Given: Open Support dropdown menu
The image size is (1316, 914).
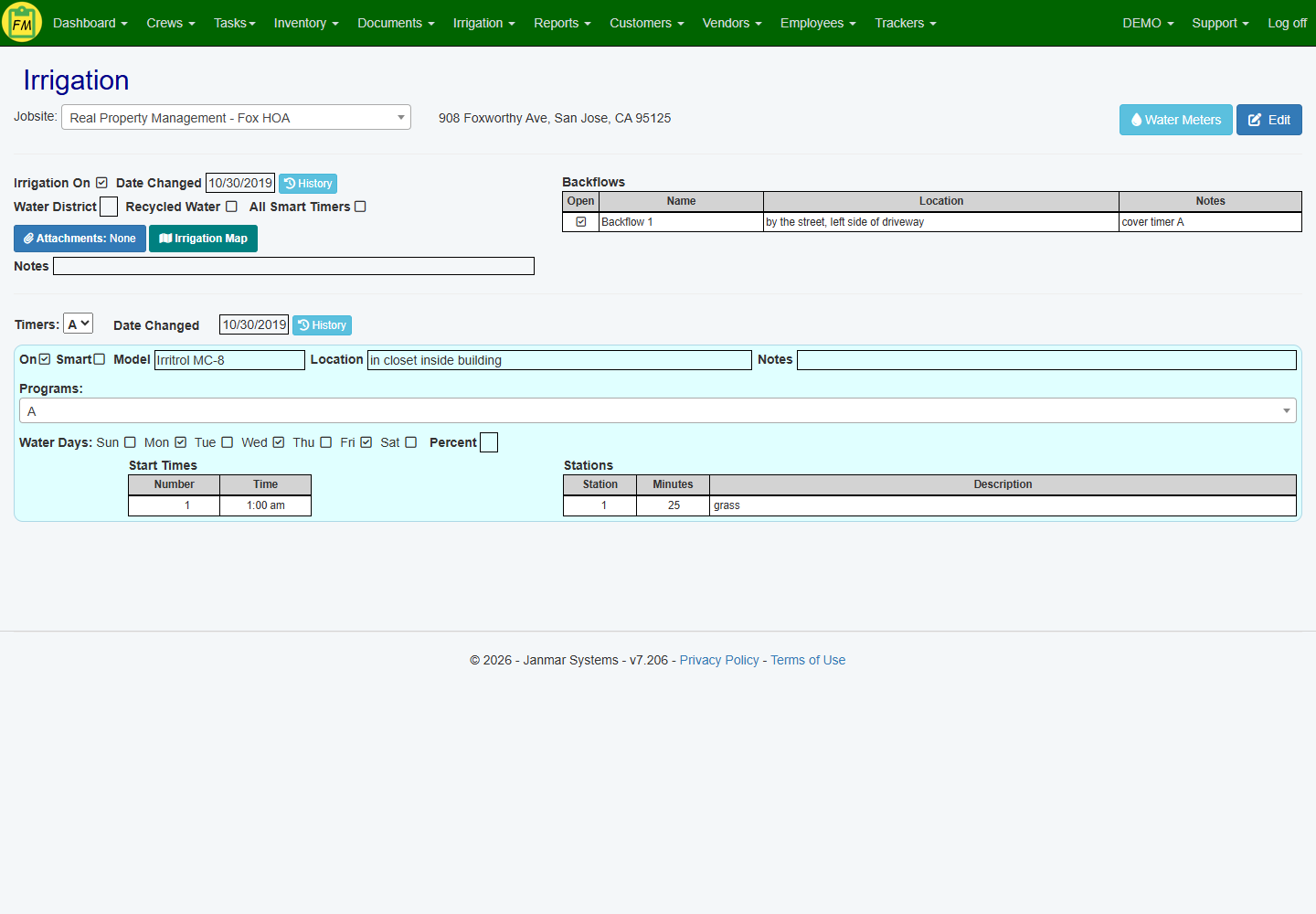Looking at the screenshot, I should pyautogui.click(x=1220, y=23).
